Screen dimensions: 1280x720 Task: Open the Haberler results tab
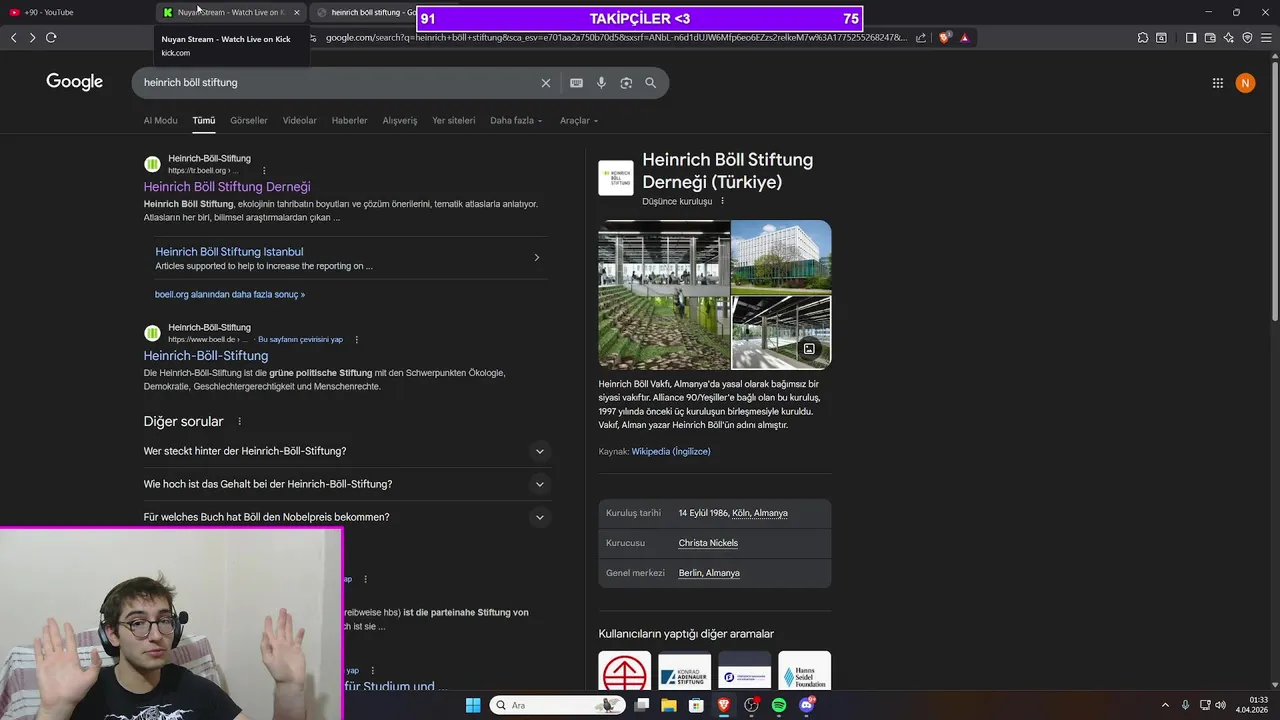(350, 121)
